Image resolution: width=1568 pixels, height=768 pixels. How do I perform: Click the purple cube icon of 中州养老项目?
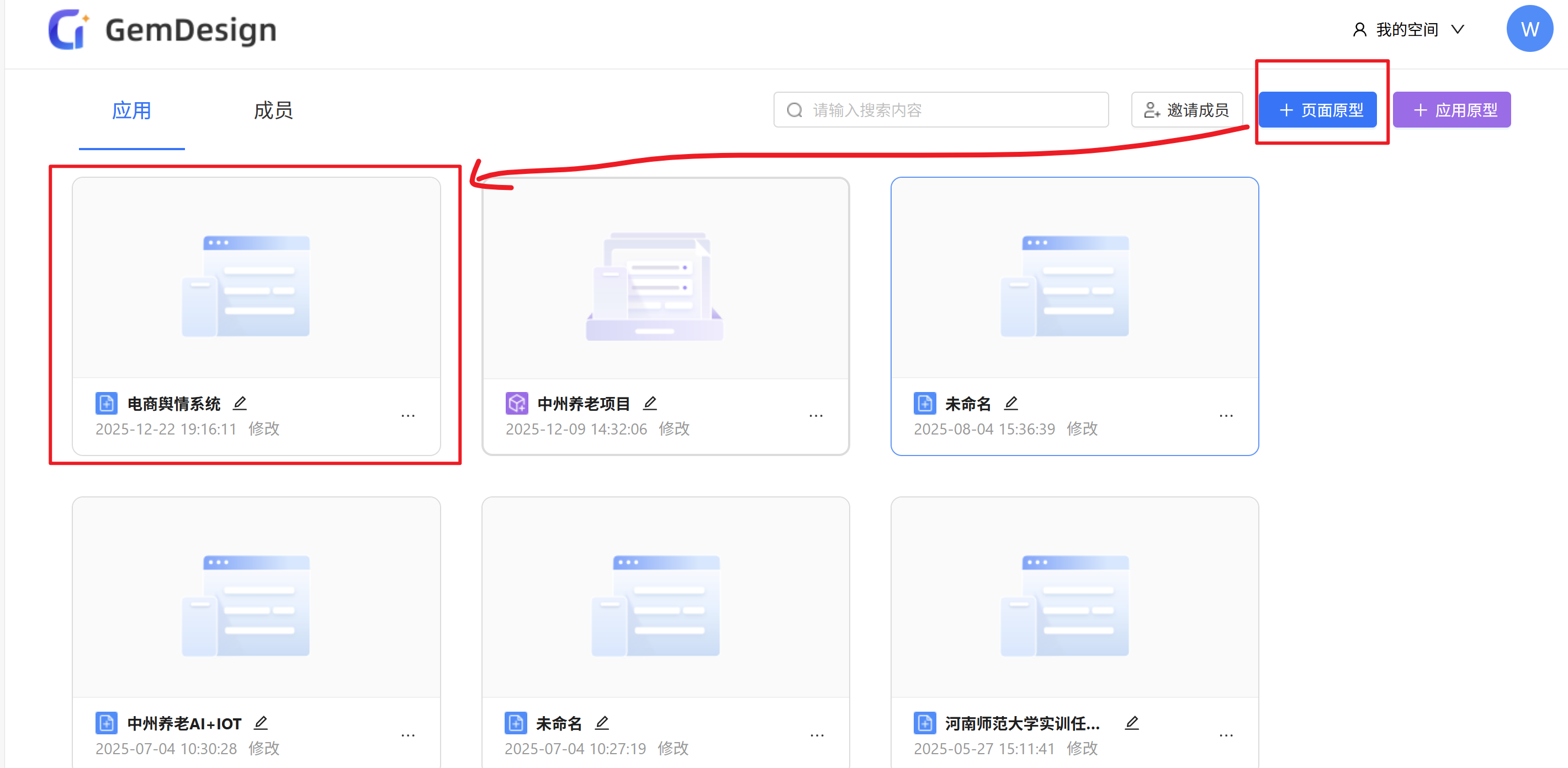tap(516, 403)
